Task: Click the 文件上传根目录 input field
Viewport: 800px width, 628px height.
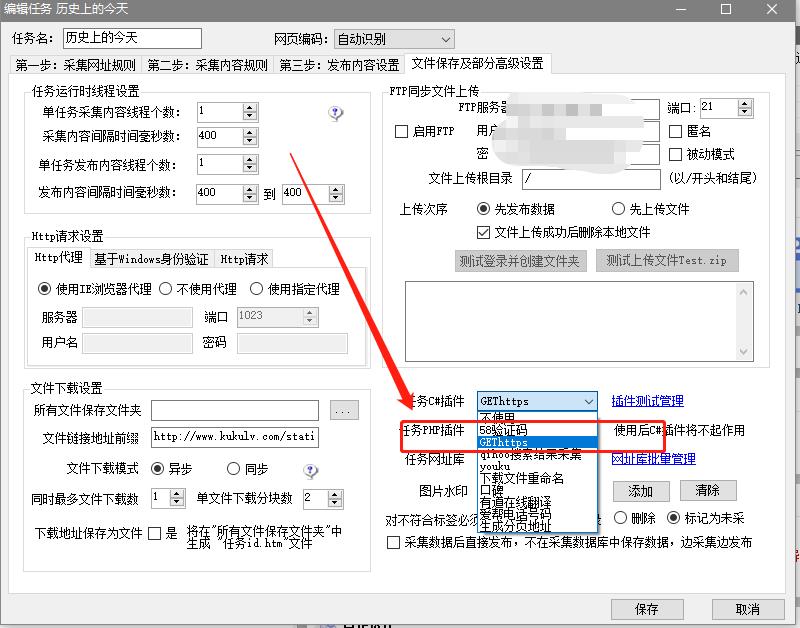Action: click(591, 179)
